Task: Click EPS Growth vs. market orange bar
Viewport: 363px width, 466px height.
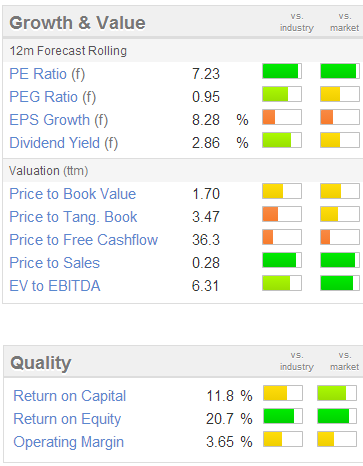Action: (x=340, y=117)
